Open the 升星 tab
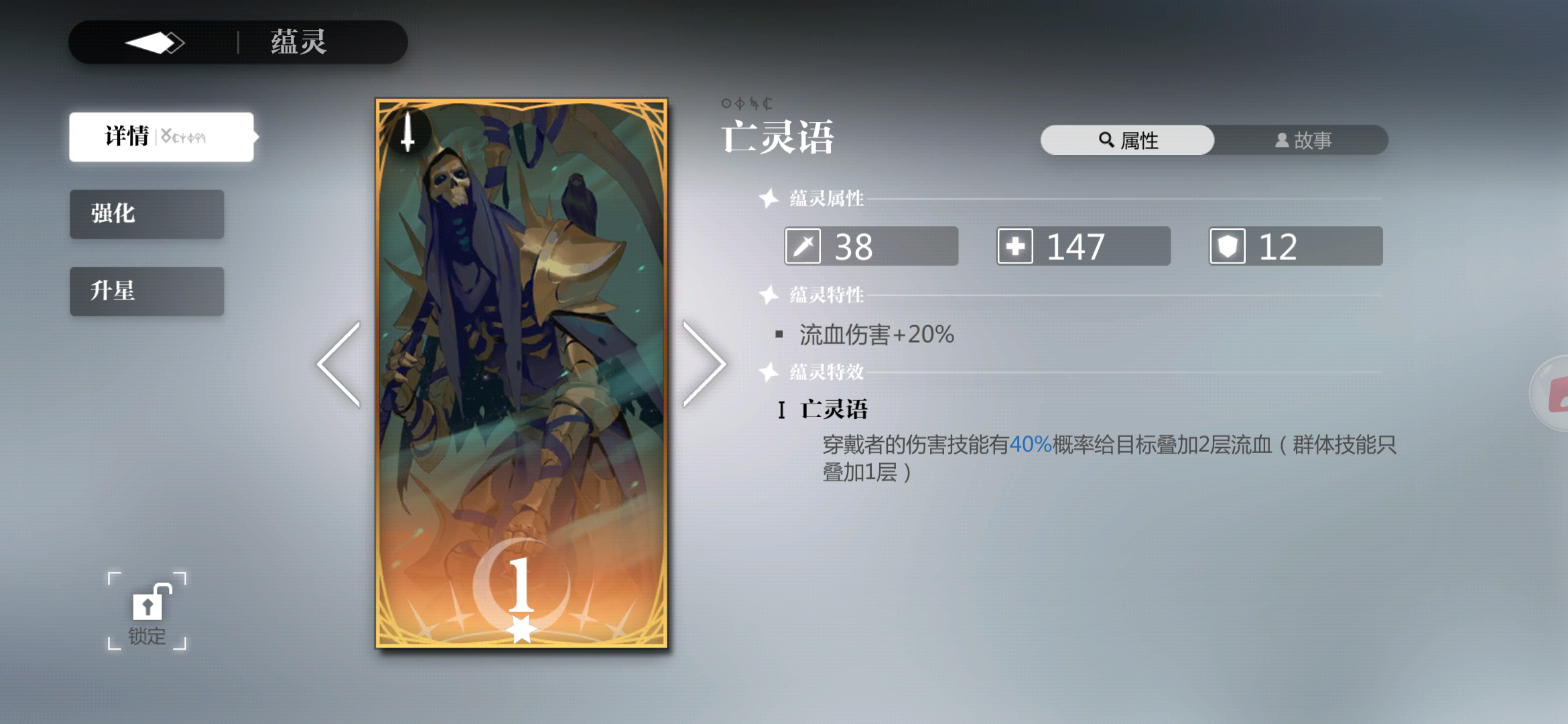Screen dimensions: 1568x724 click(147, 291)
